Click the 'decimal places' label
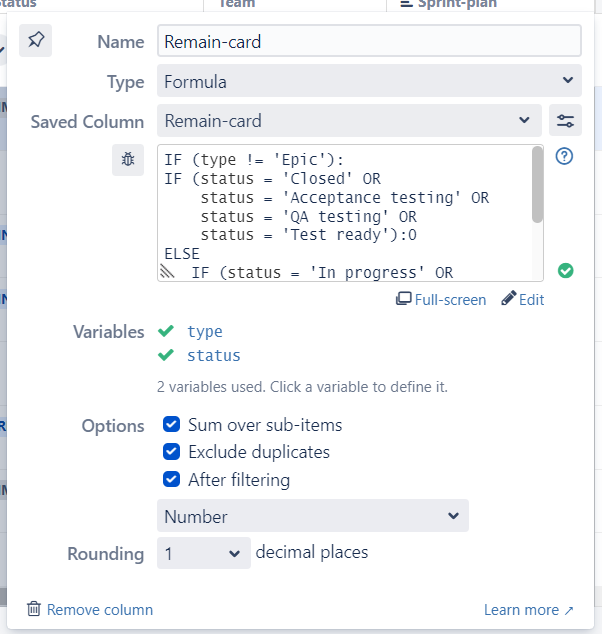 [x=312, y=552]
